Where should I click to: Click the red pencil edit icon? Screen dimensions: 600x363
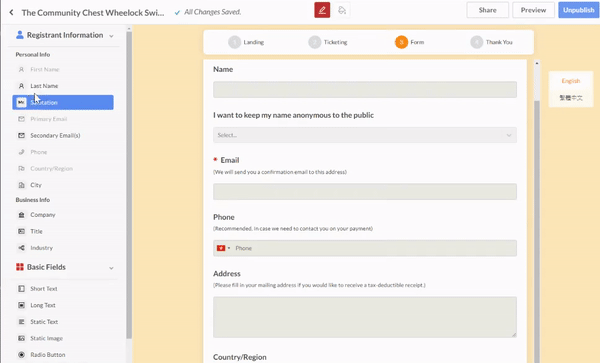click(x=322, y=10)
